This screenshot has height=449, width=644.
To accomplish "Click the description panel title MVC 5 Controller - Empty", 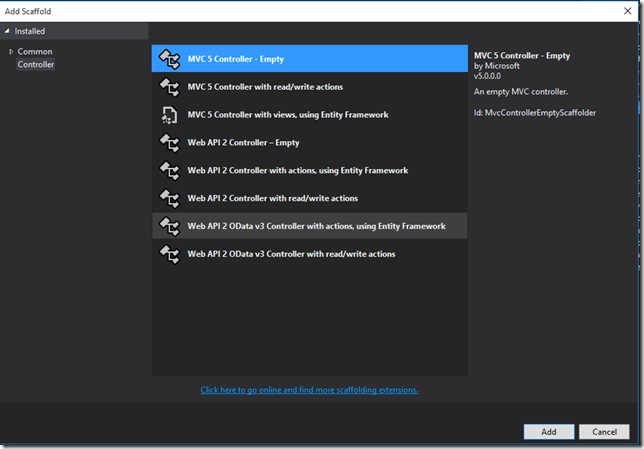I will click(522, 55).
